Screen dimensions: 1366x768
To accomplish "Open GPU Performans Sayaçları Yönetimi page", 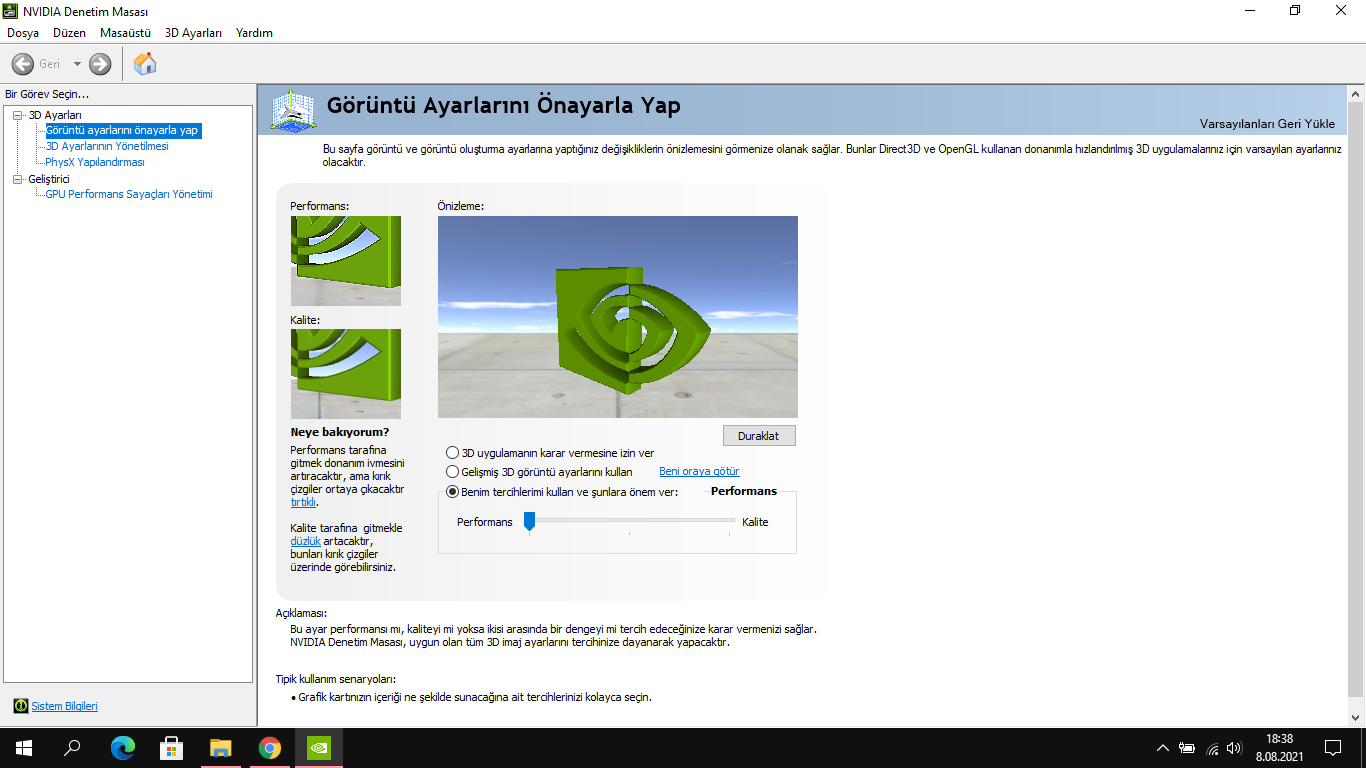I will click(129, 194).
